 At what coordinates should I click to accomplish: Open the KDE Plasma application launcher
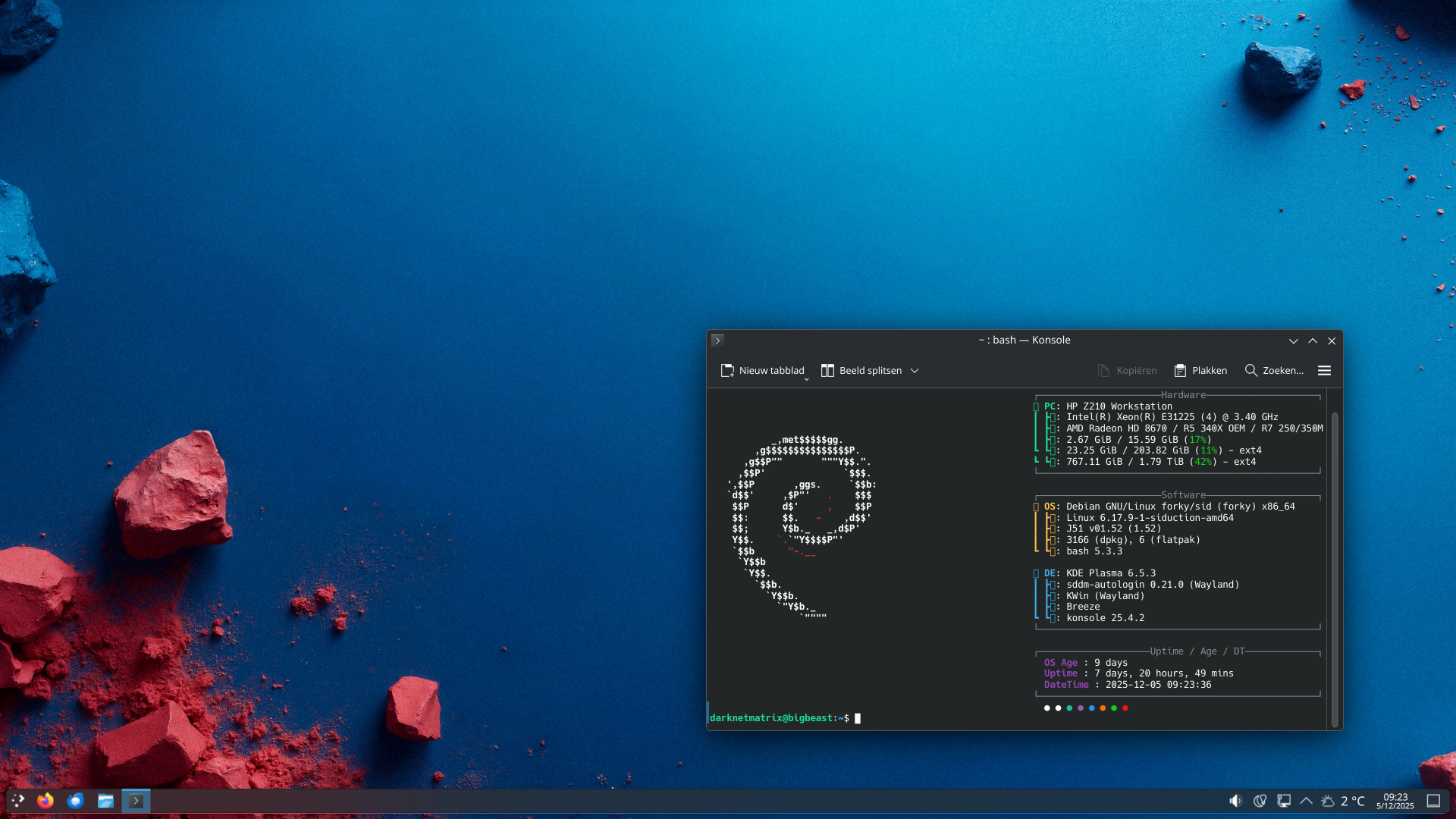tap(17, 801)
